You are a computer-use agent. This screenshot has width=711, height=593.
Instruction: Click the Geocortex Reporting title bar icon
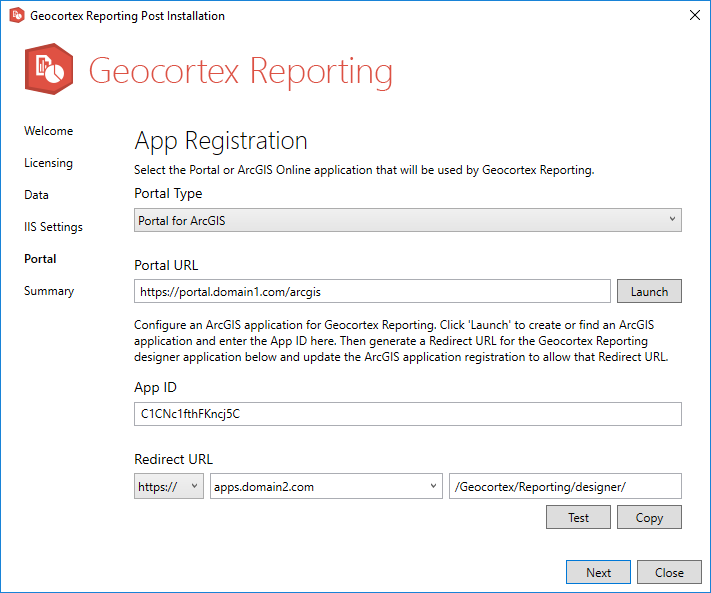point(17,15)
